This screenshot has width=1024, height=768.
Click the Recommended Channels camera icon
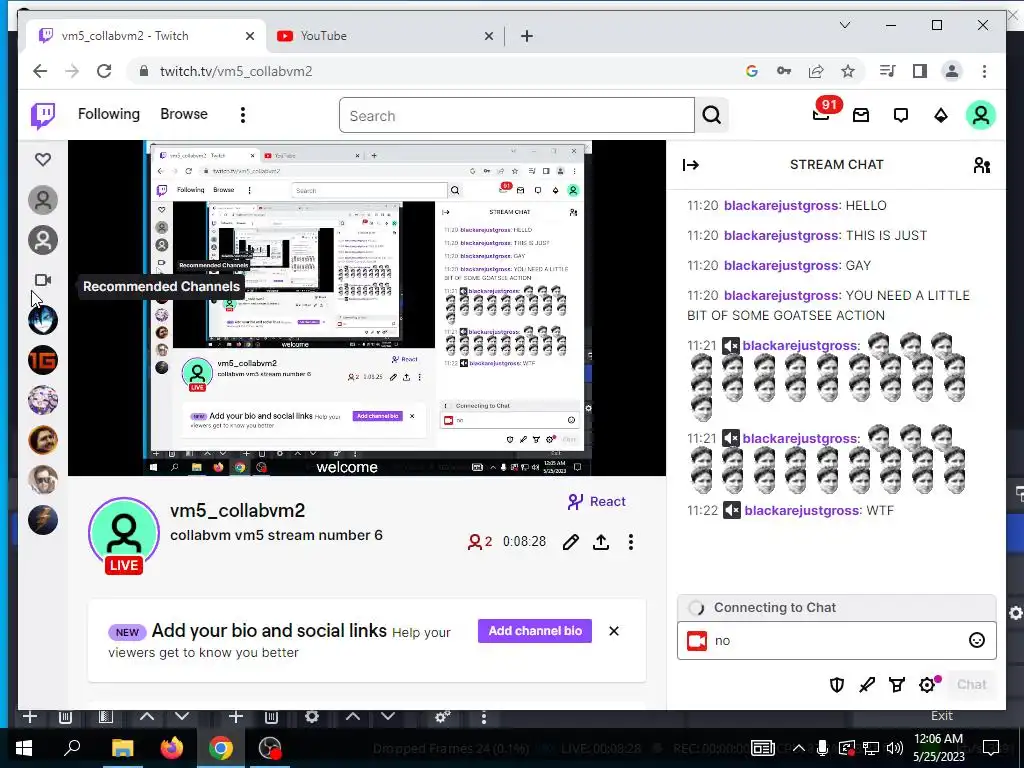[x=43, y=280]
